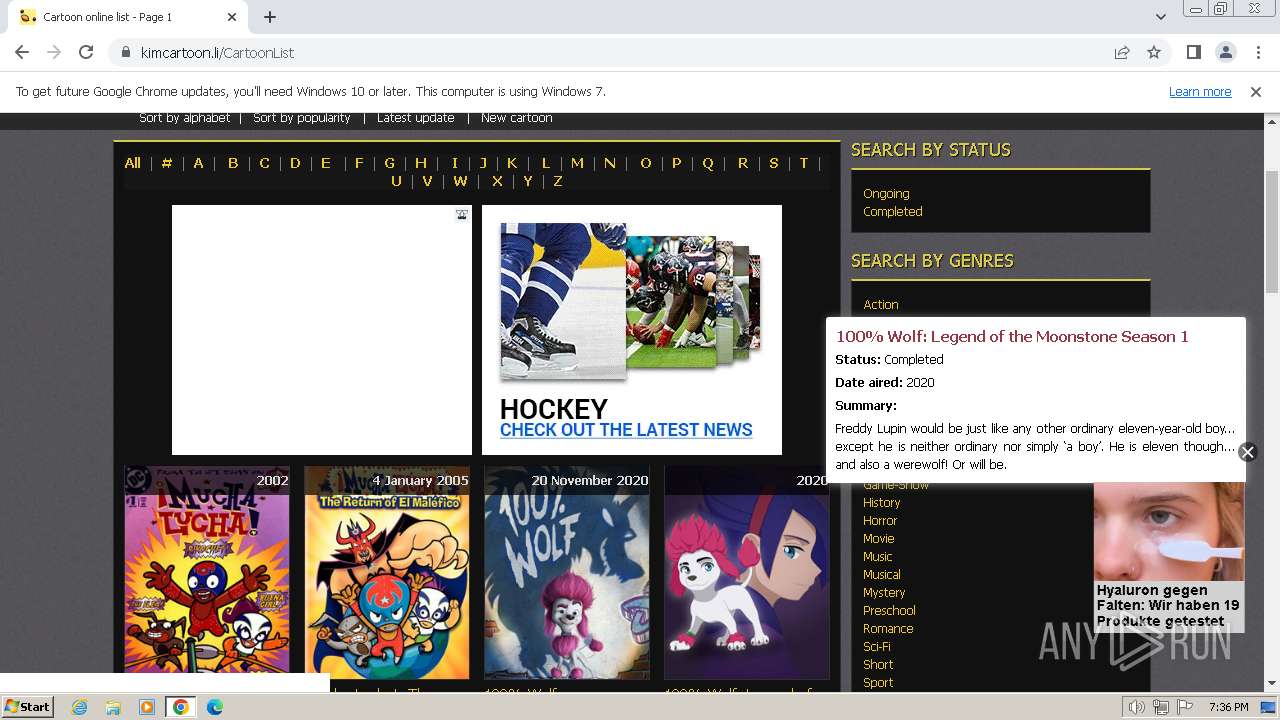The width and height of the screenshot is (1280, 720).
Task: Open the Chrome profile avatar
Action: click(x=1225, y=52)
